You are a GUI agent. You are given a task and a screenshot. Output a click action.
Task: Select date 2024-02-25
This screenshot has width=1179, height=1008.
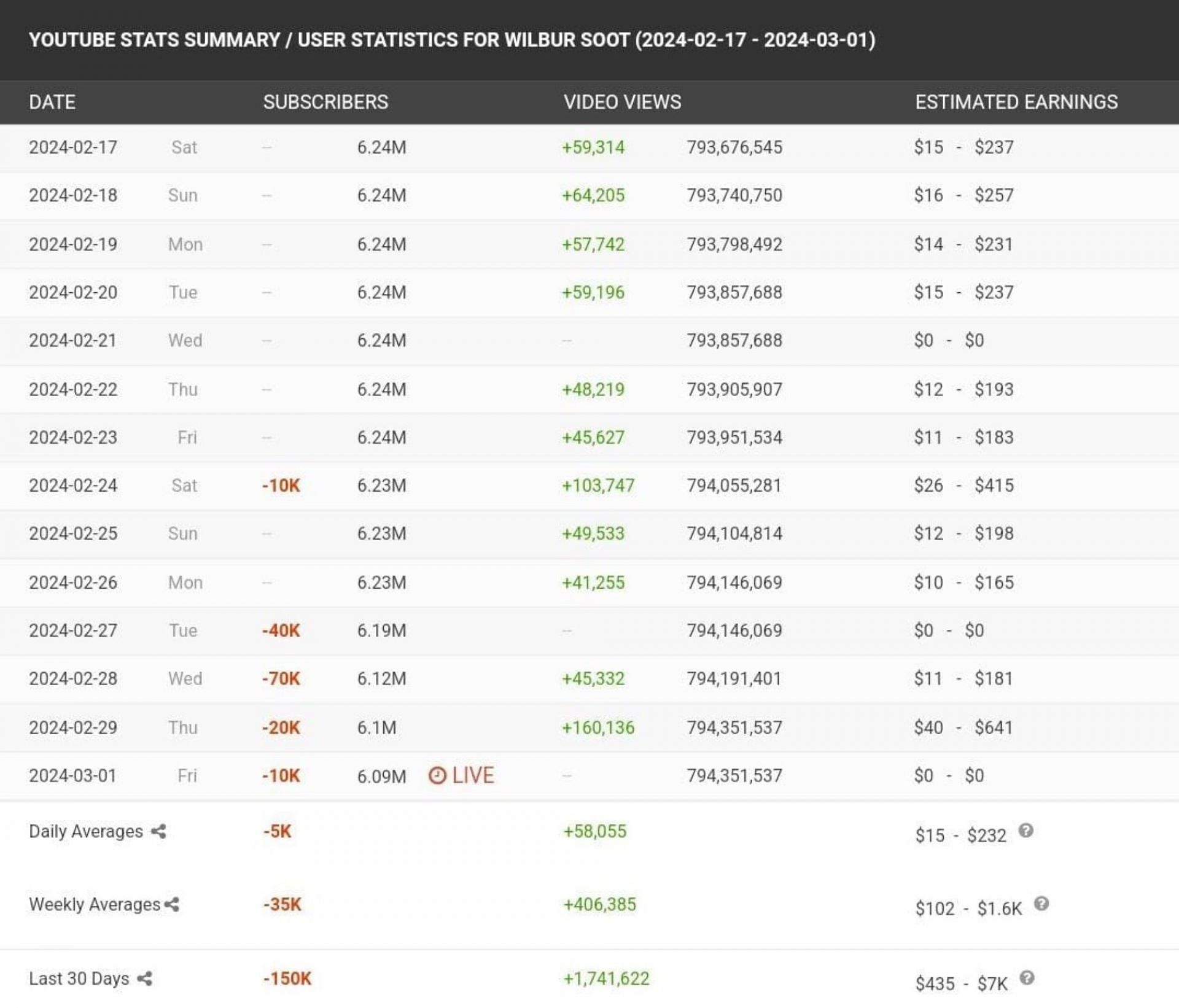[x=73, y=533]
